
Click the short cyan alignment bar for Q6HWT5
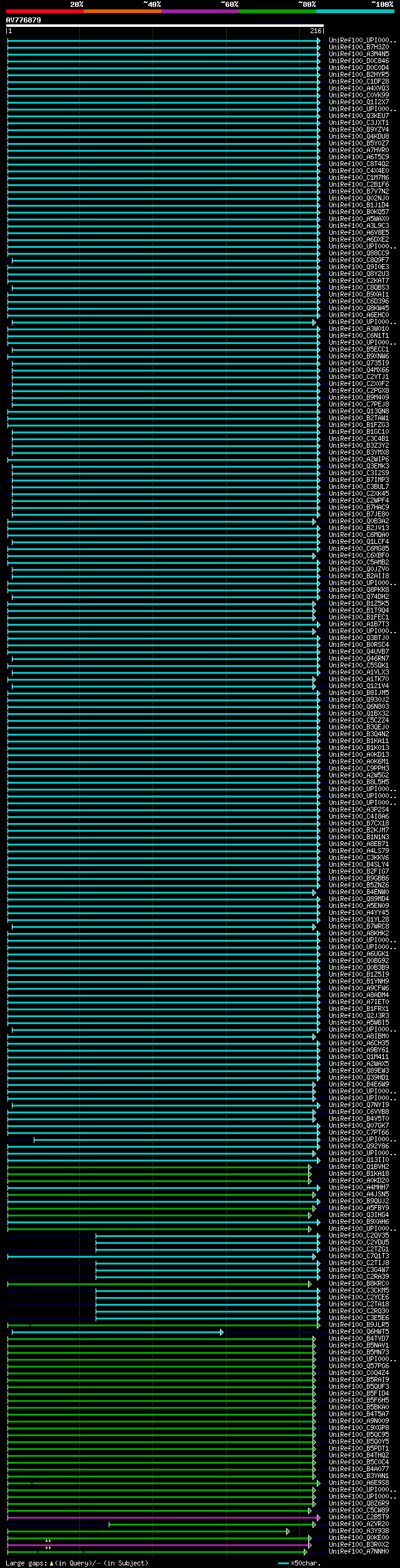tap(117, 1332)
